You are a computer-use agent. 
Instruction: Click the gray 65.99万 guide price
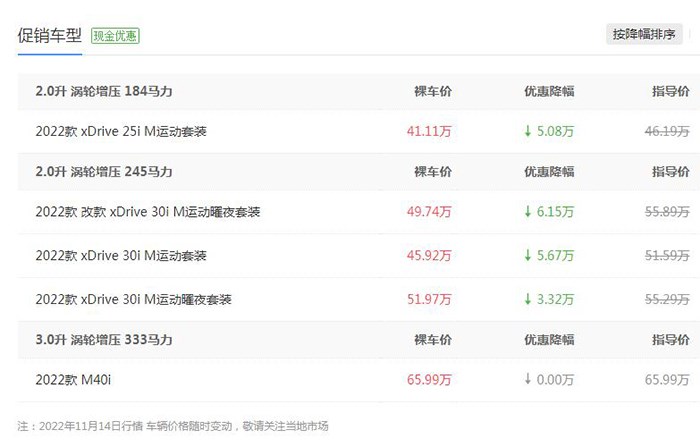(x=667, y=380)
